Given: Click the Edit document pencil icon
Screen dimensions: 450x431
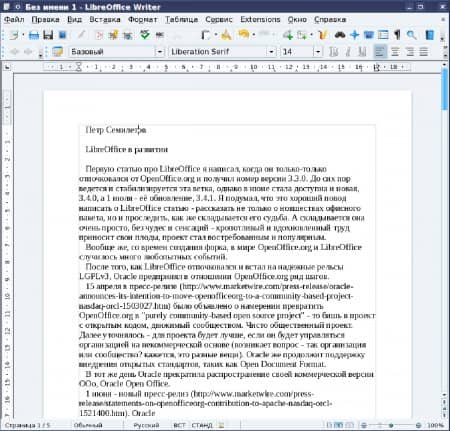Looking at the screenshot, I should click(x=81, y=35).
